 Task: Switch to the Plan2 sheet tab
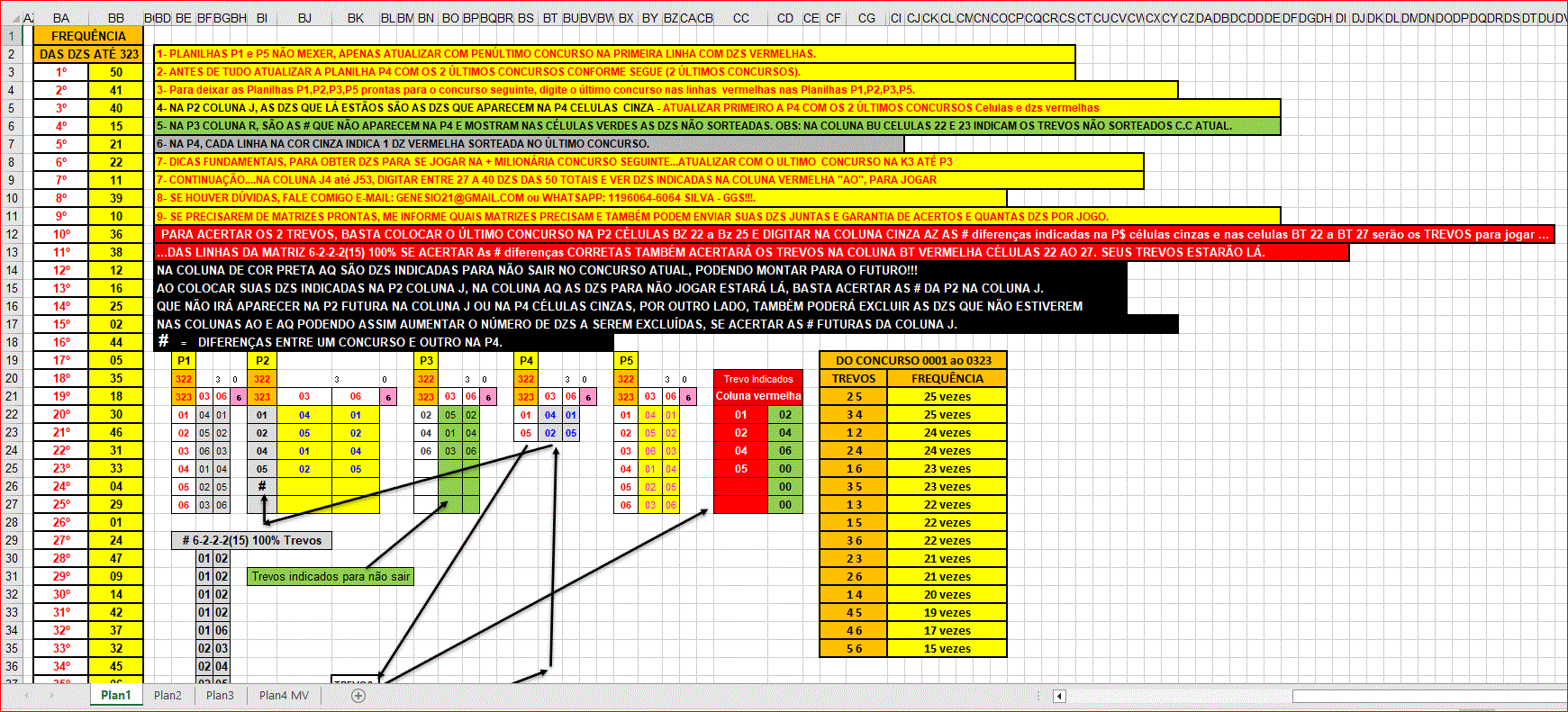168,696
